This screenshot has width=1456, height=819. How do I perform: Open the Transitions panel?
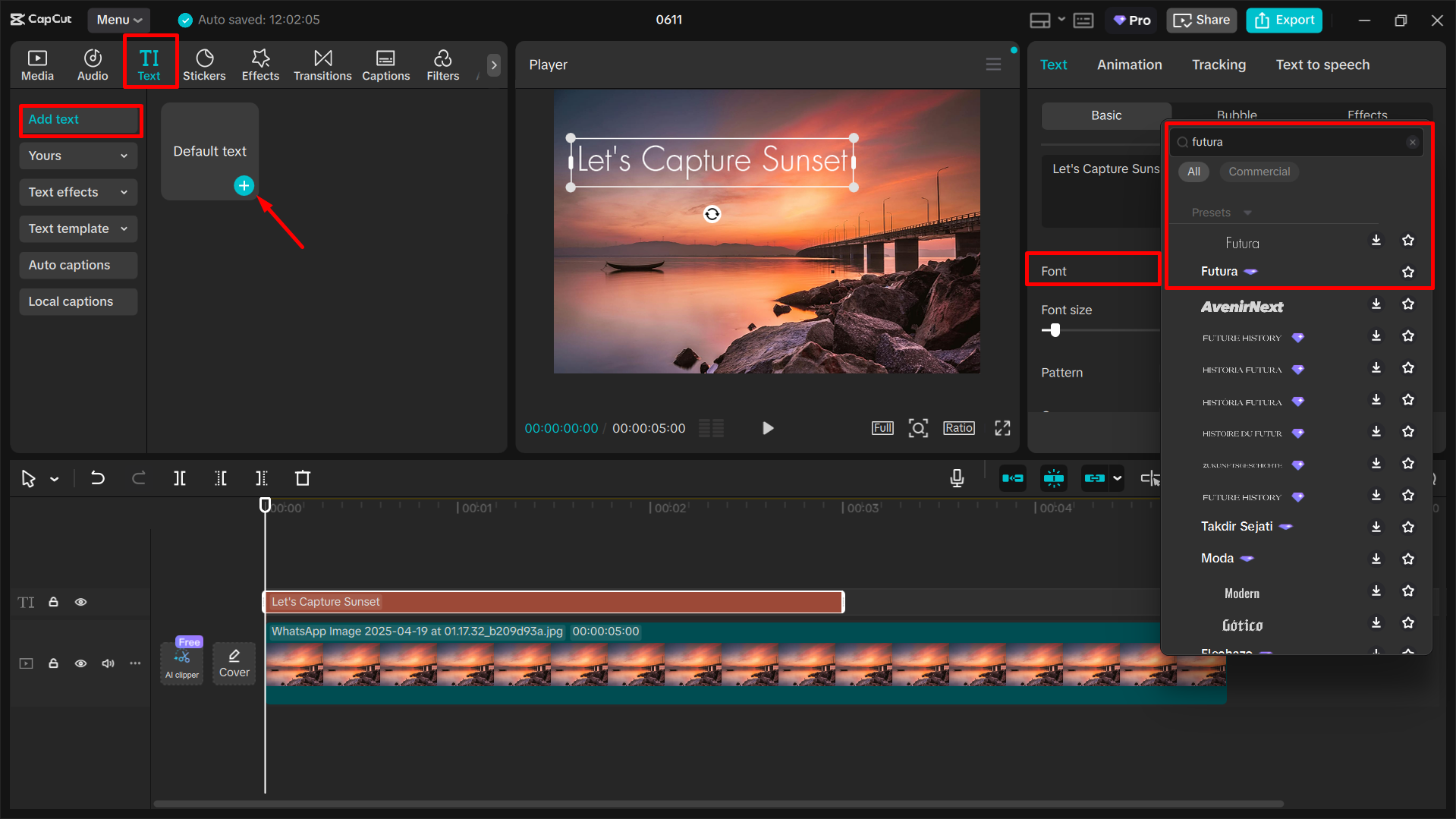pyautogui.click(x=322, y=64)
